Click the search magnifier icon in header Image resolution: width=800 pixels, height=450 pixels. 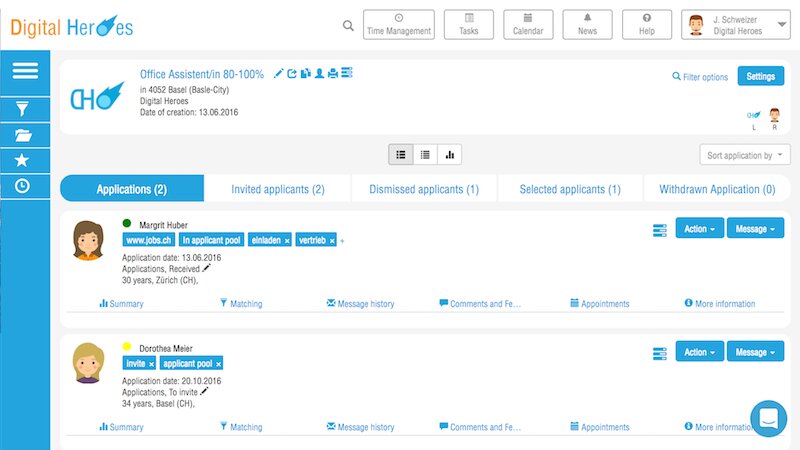348,26
